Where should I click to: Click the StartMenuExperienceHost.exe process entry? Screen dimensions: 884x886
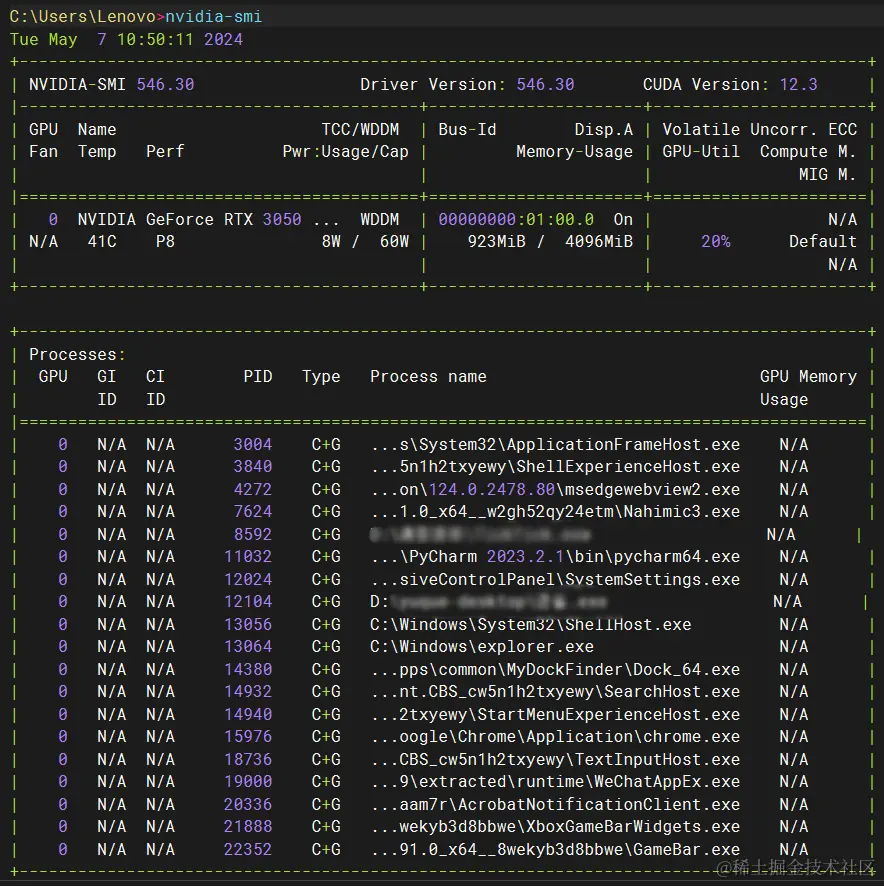(556, 715)
